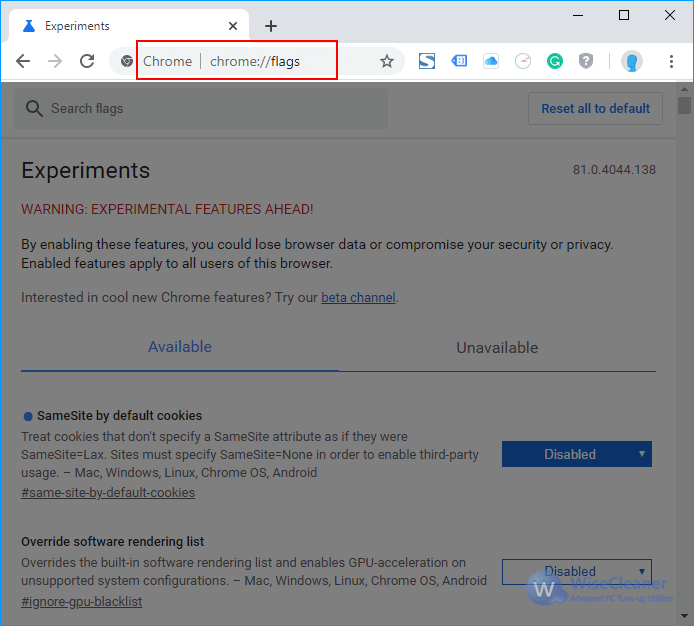The image size is (694, 626).
Task: Switch to the Unavailable tab
Action: point(497,348)
